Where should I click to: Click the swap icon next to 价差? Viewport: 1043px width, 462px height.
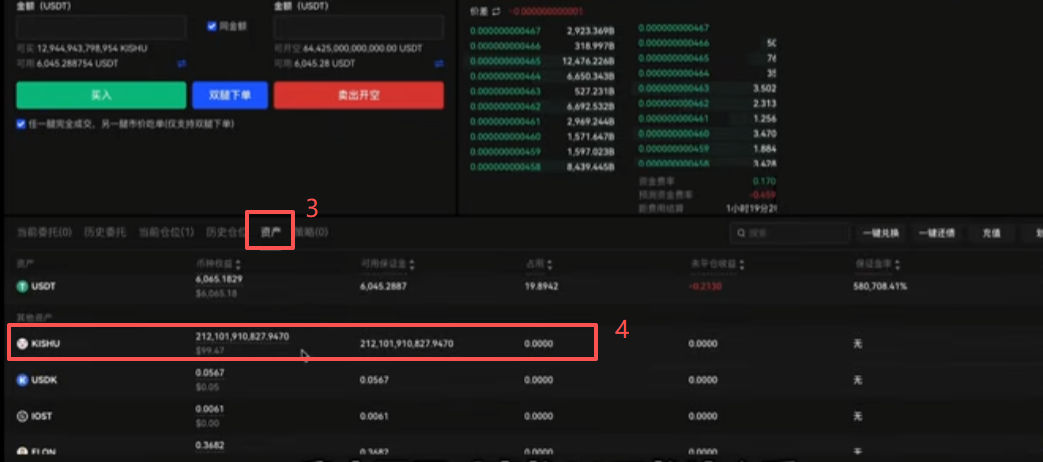click(x=496, y=12)
